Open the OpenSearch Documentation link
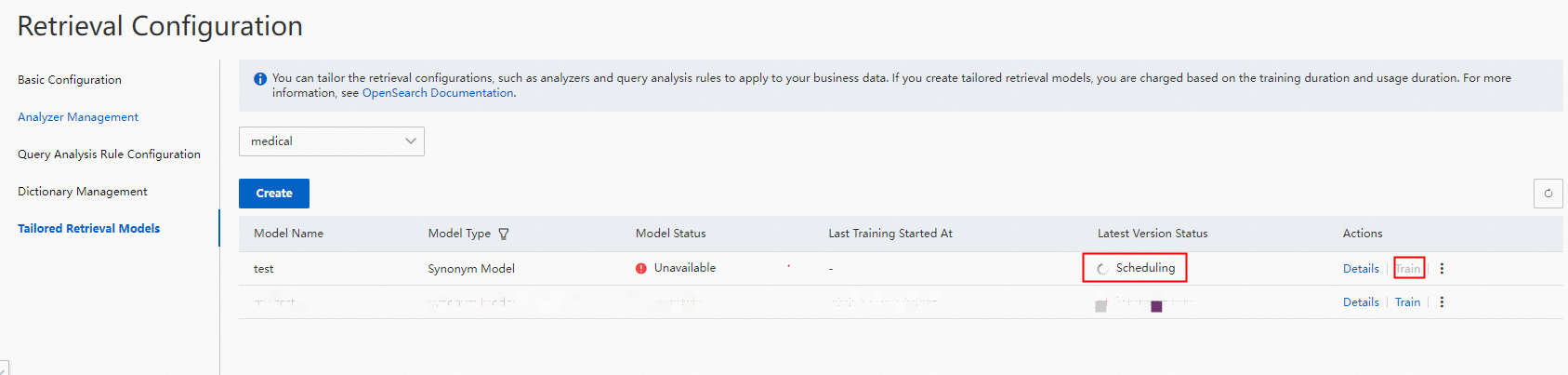1568x375 pixels. 438,93
